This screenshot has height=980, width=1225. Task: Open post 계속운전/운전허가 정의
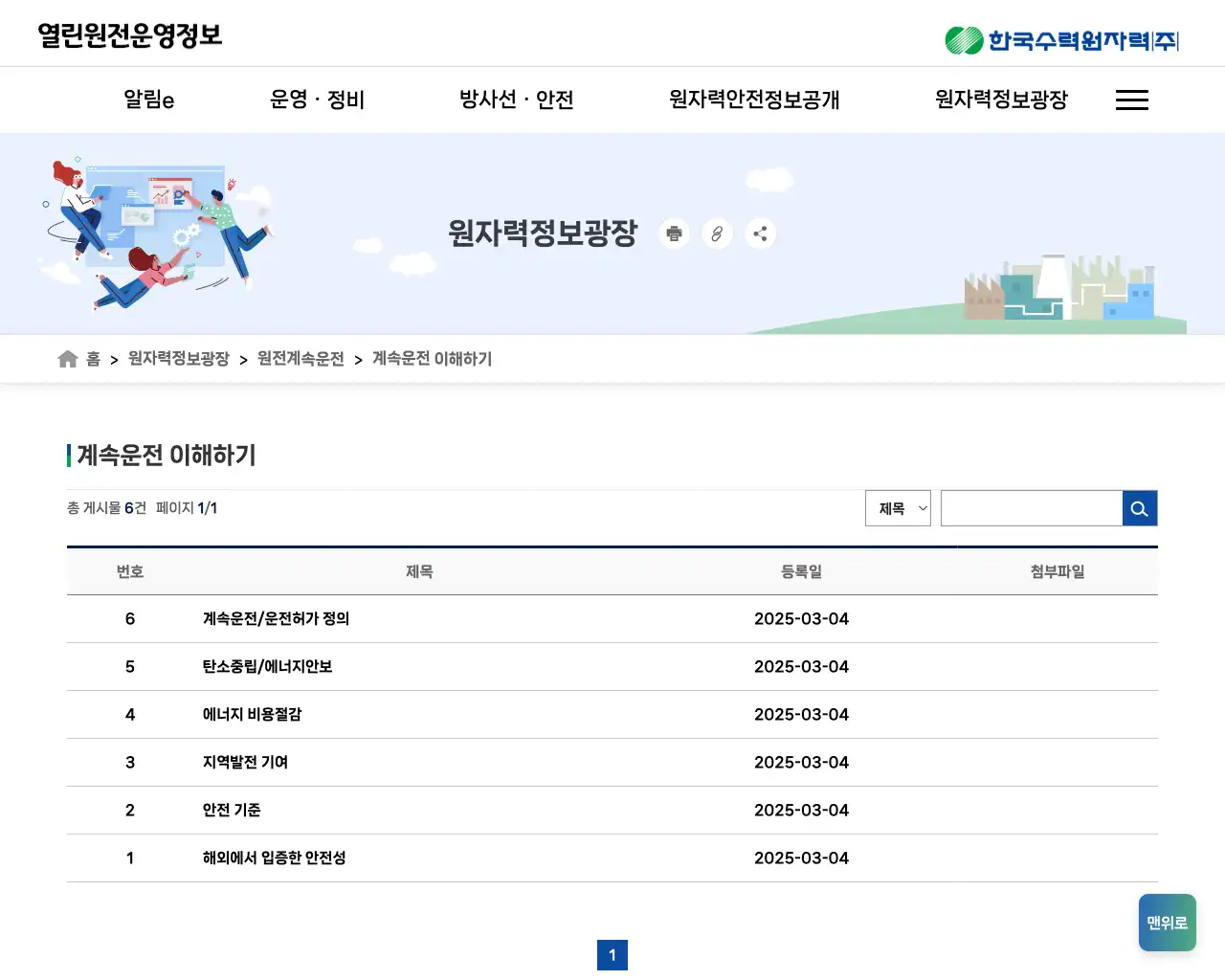(x=276, y=619)
